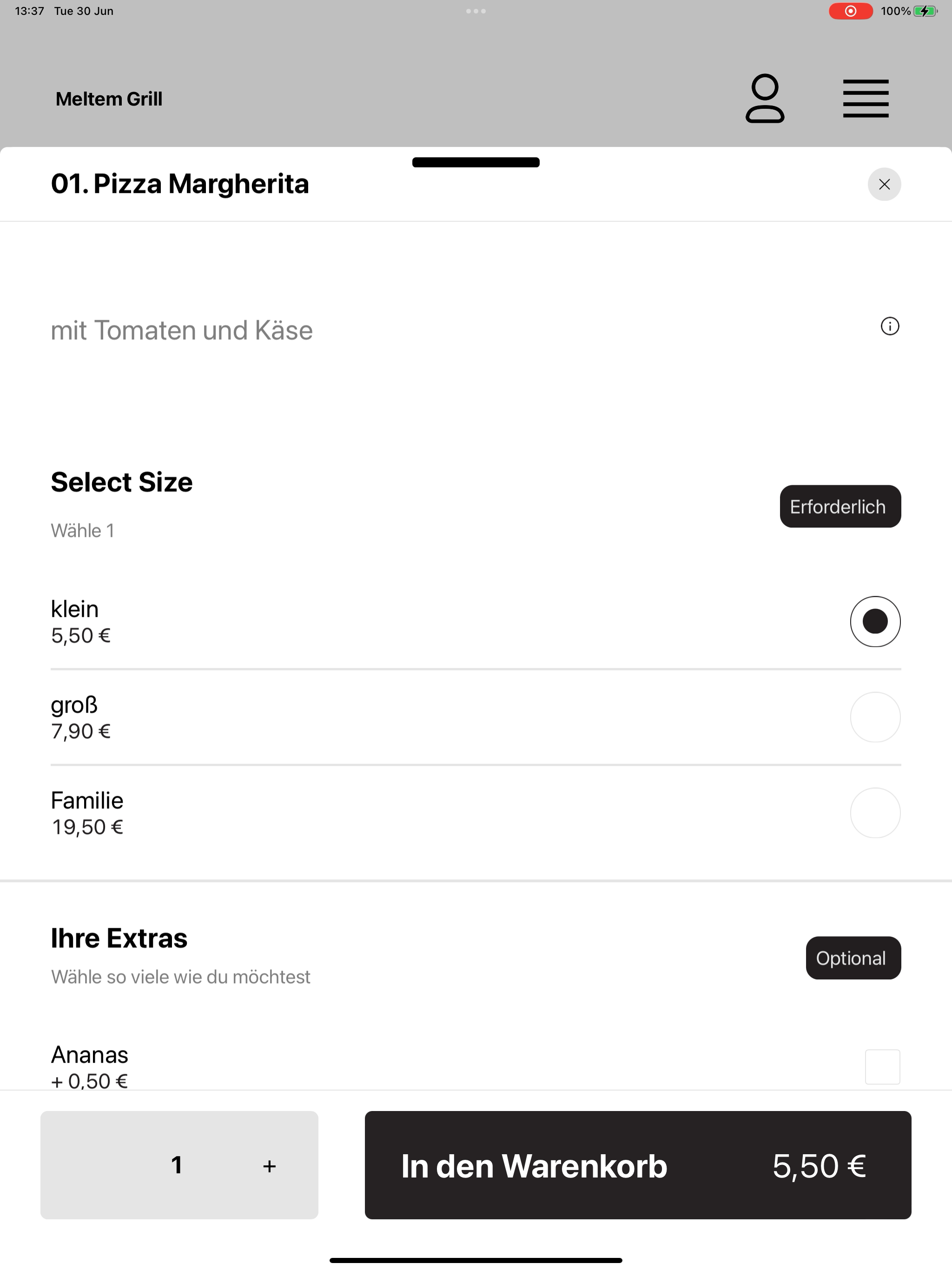
Task: Open the user profile icon
Action: coord(765,98)
